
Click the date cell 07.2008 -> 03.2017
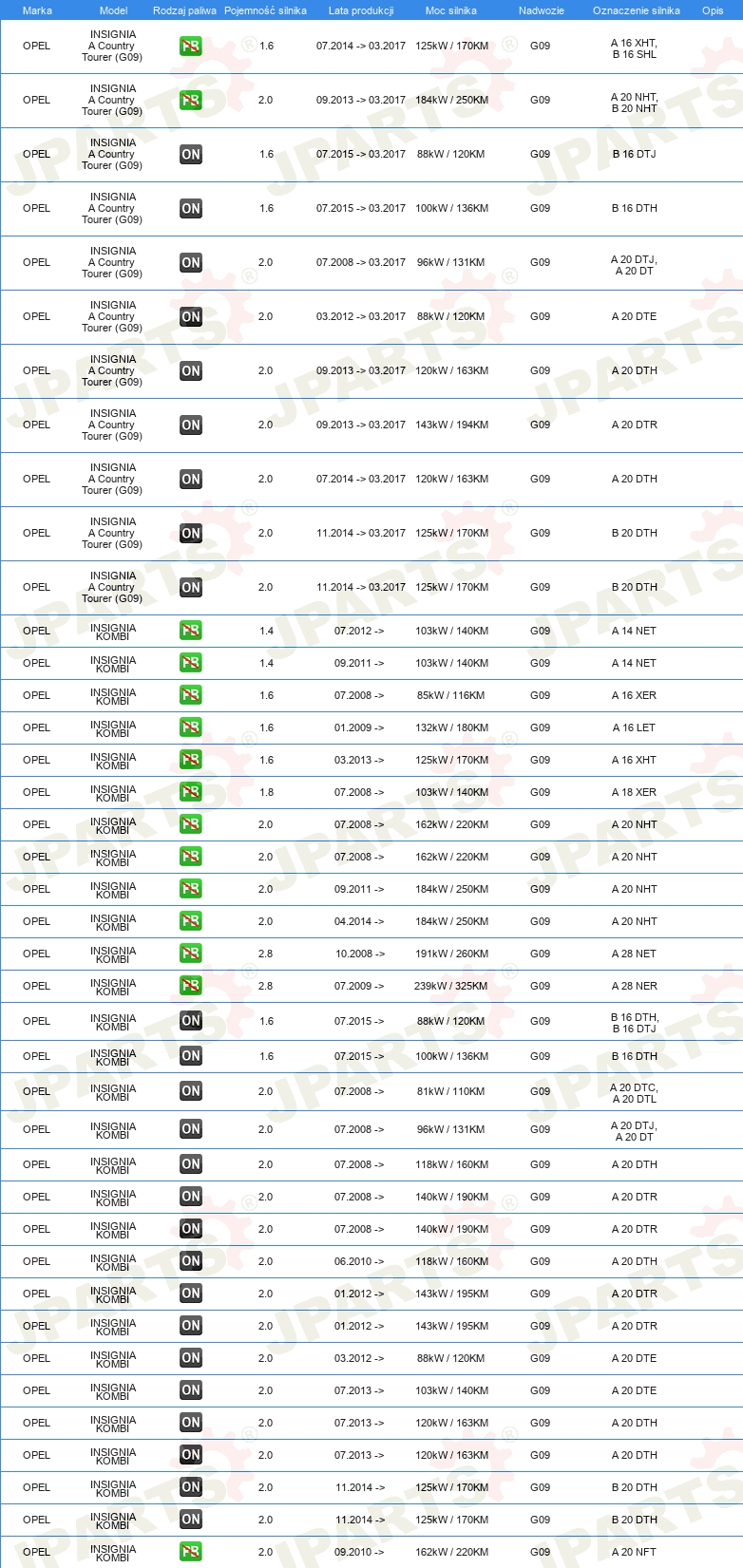click(x=361, y=262)
